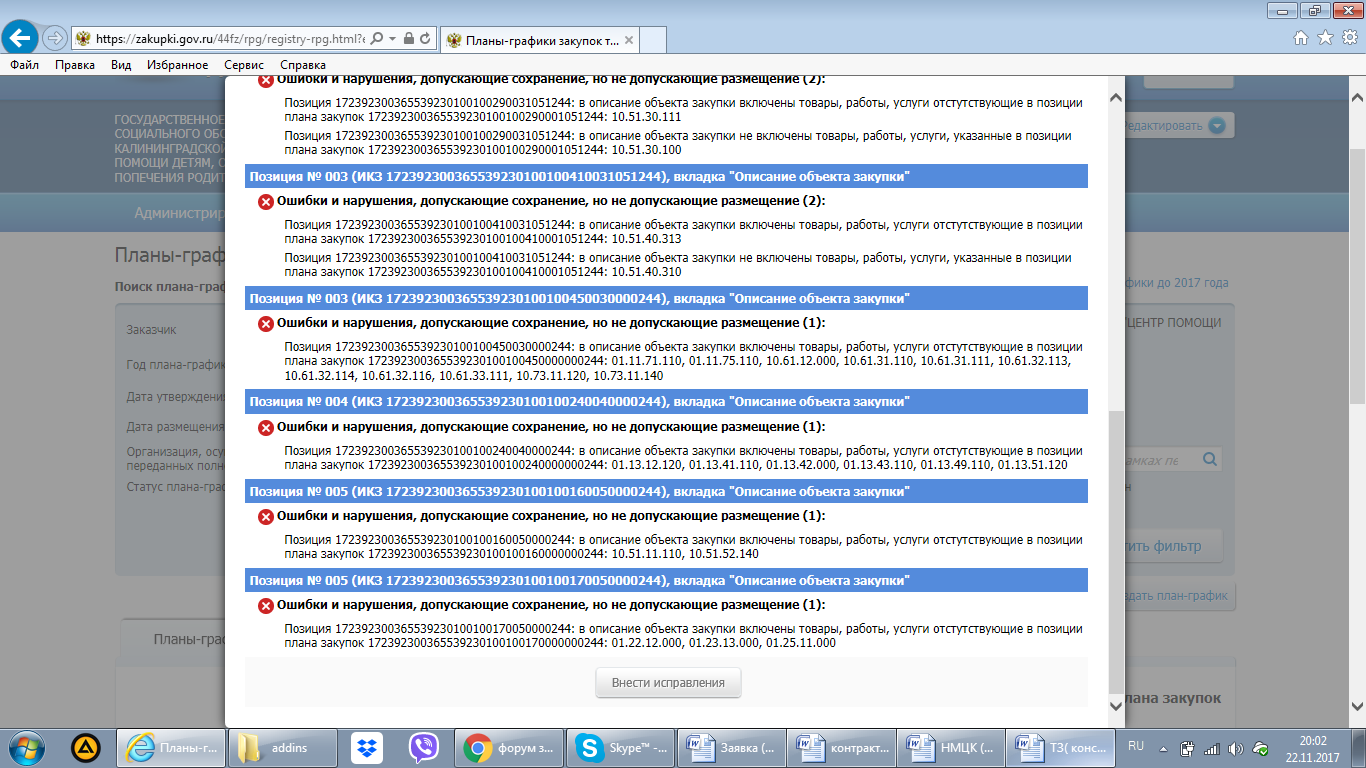The height and width of the screenshot is (768, 1366).
Task: Open Dropbox from the taskbar
Action: pos(367,747)
